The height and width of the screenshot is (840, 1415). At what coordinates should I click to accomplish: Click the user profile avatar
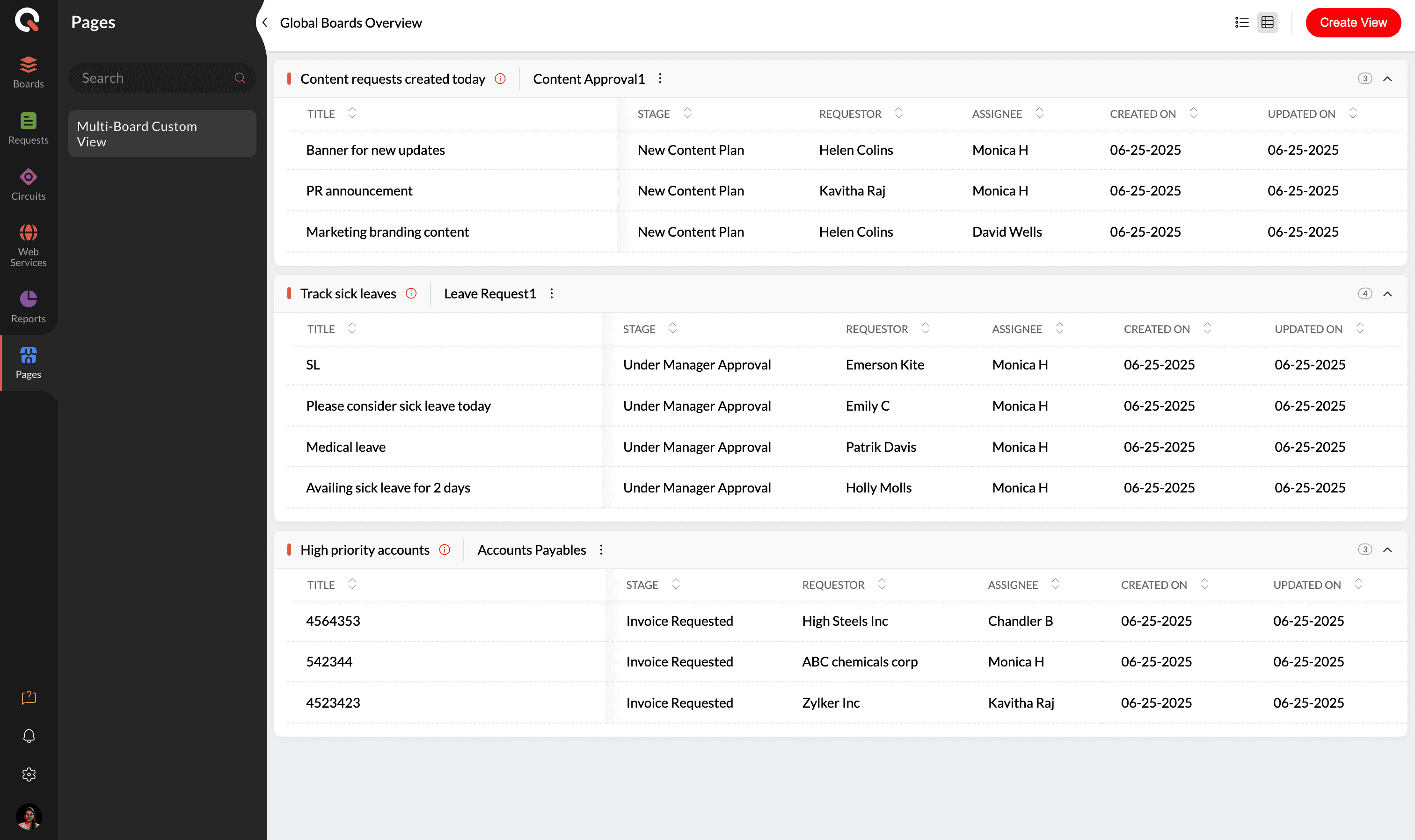pos(29,816)
